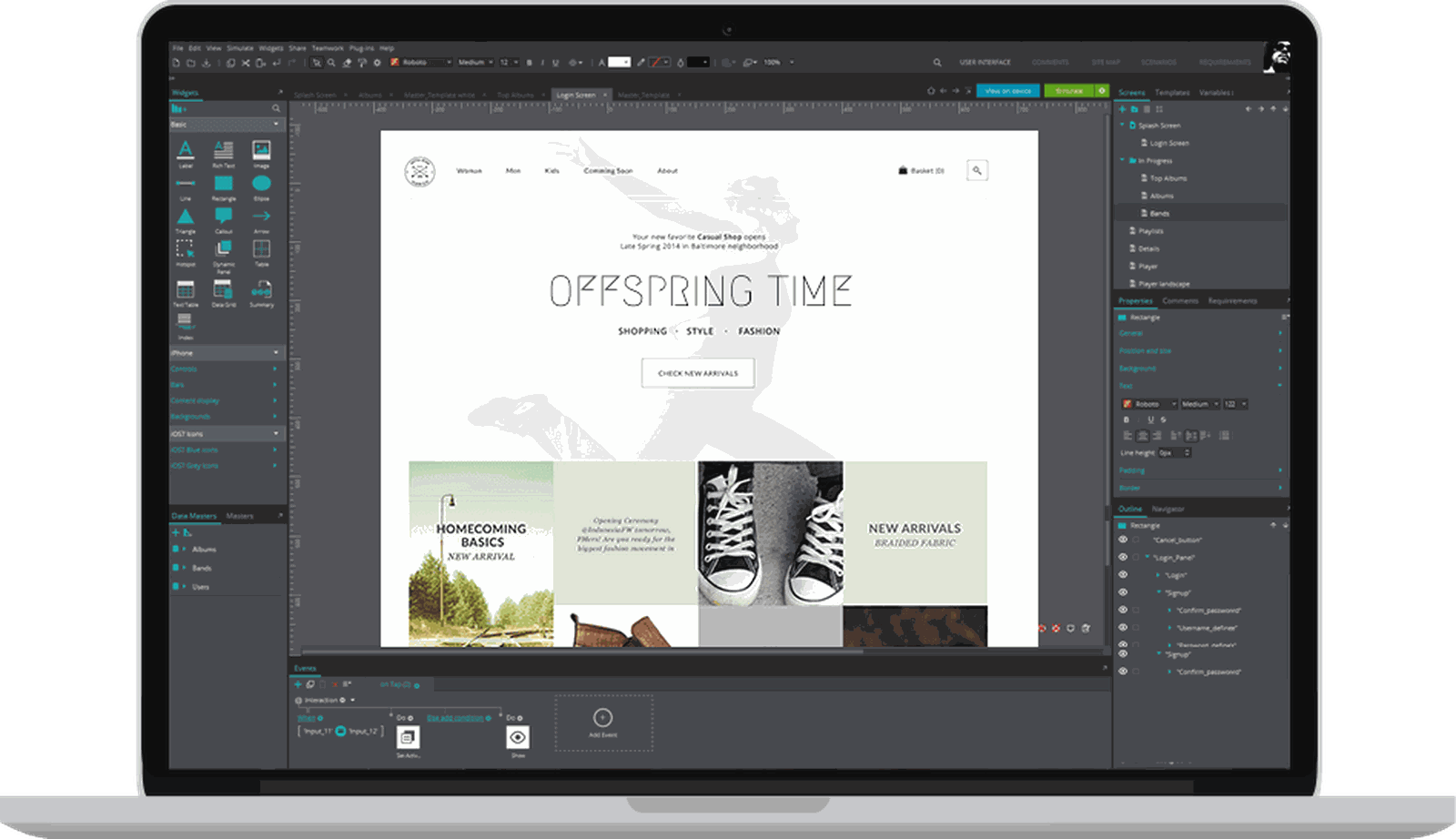Expand the Position and size section
The image size is (1456, 839).
pyautogui.click(x=1201, y=351)
